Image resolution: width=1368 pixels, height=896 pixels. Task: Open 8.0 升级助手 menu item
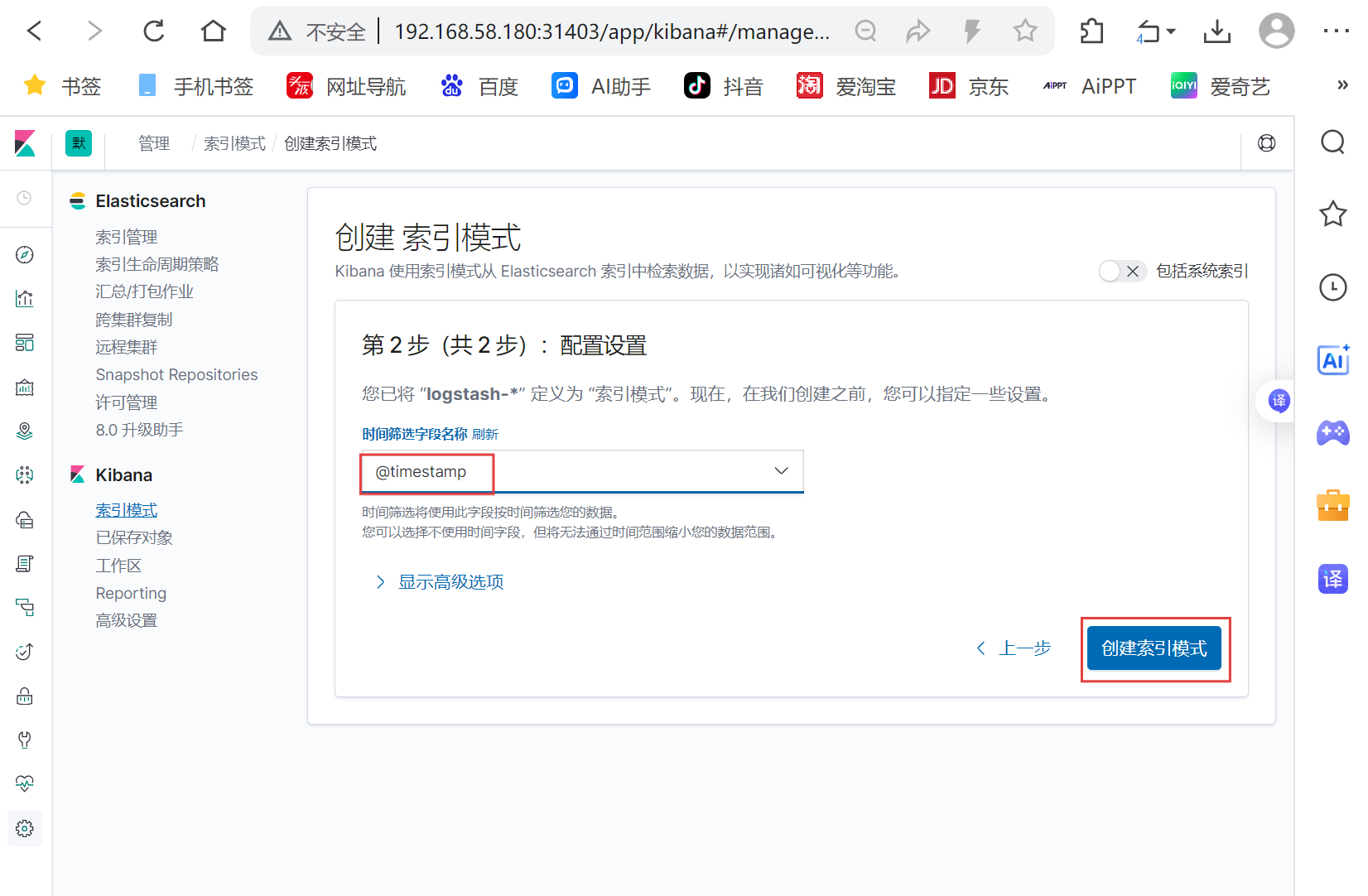(x=140, y=430)
